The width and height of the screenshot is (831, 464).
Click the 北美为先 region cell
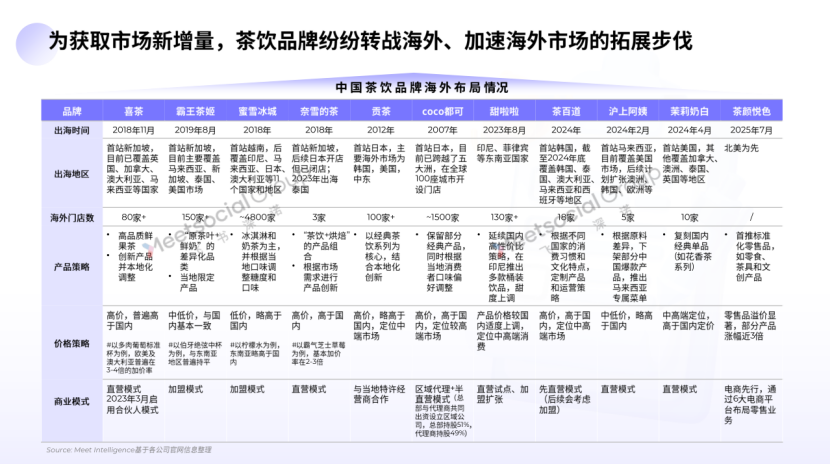(x=741, y=148)
